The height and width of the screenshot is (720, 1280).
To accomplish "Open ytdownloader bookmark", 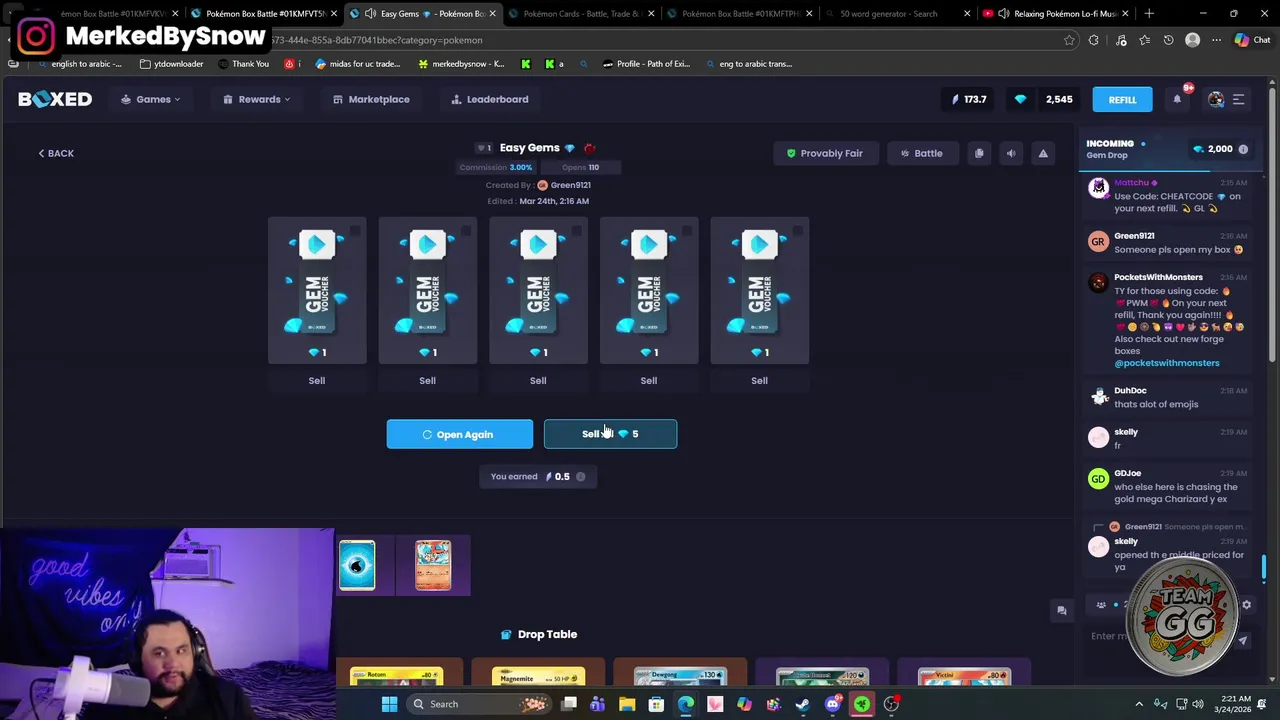I will pyautogui.click(x=172, y=64).
